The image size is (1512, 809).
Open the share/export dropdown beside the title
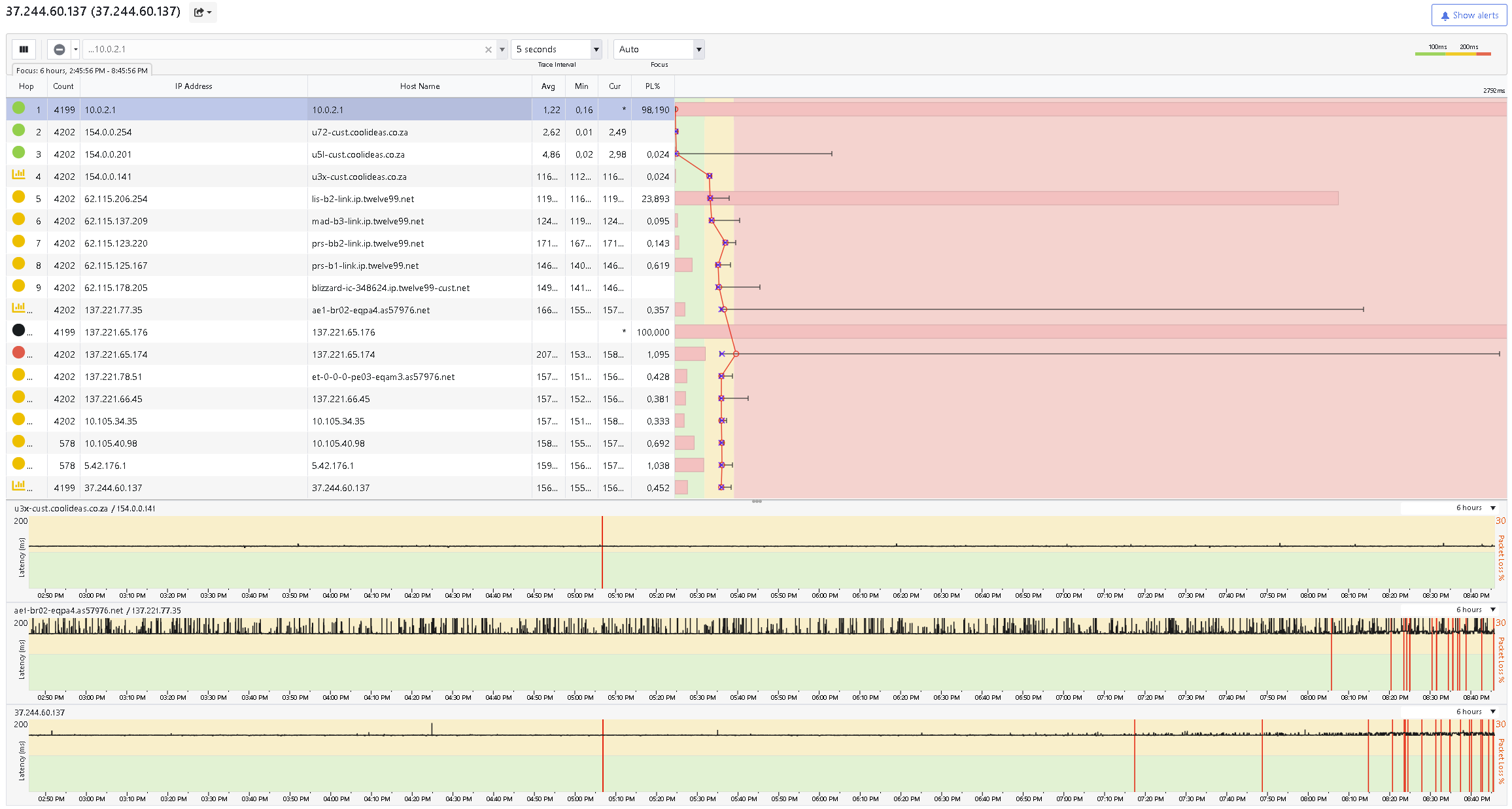(203, 12)
